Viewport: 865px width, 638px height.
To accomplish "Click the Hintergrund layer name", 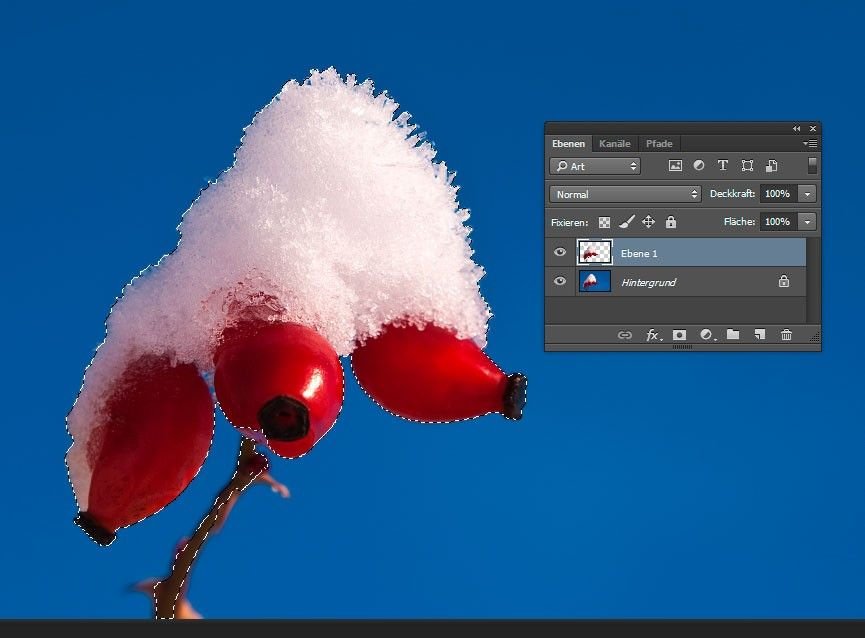I will [x=649, y=282].
